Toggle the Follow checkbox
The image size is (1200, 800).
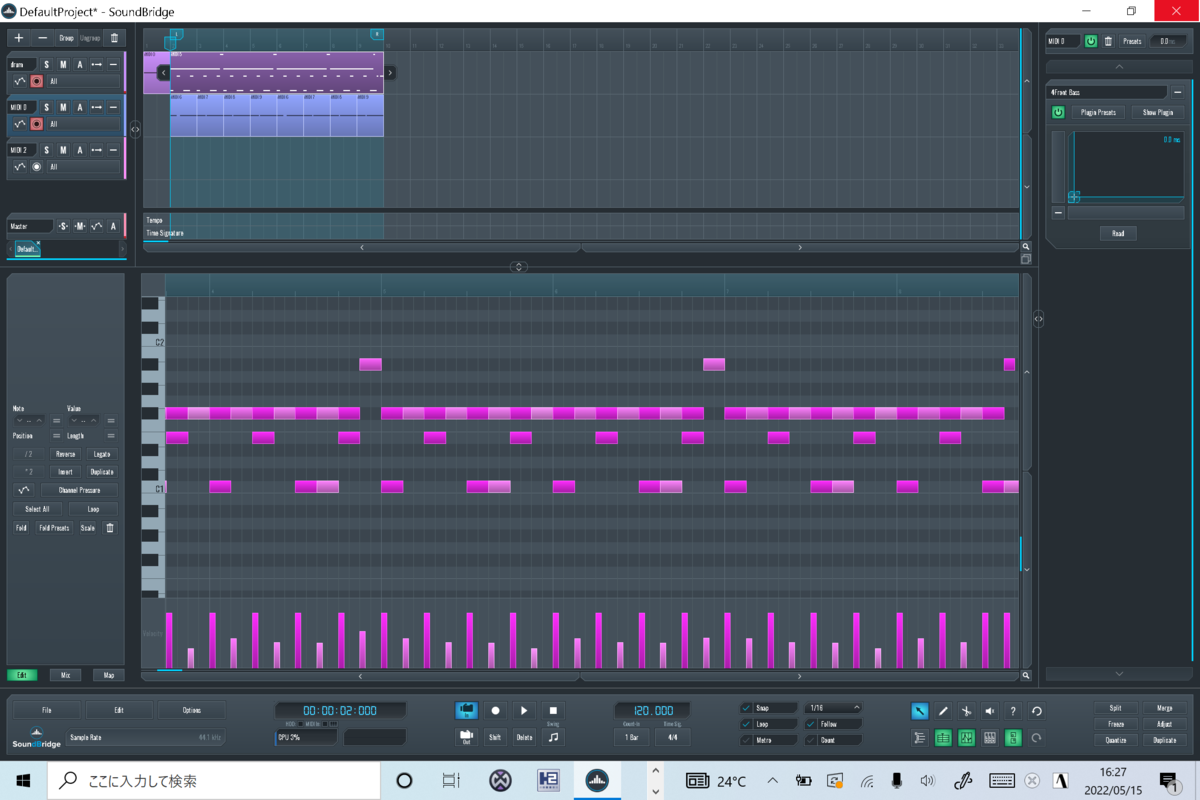810,724
